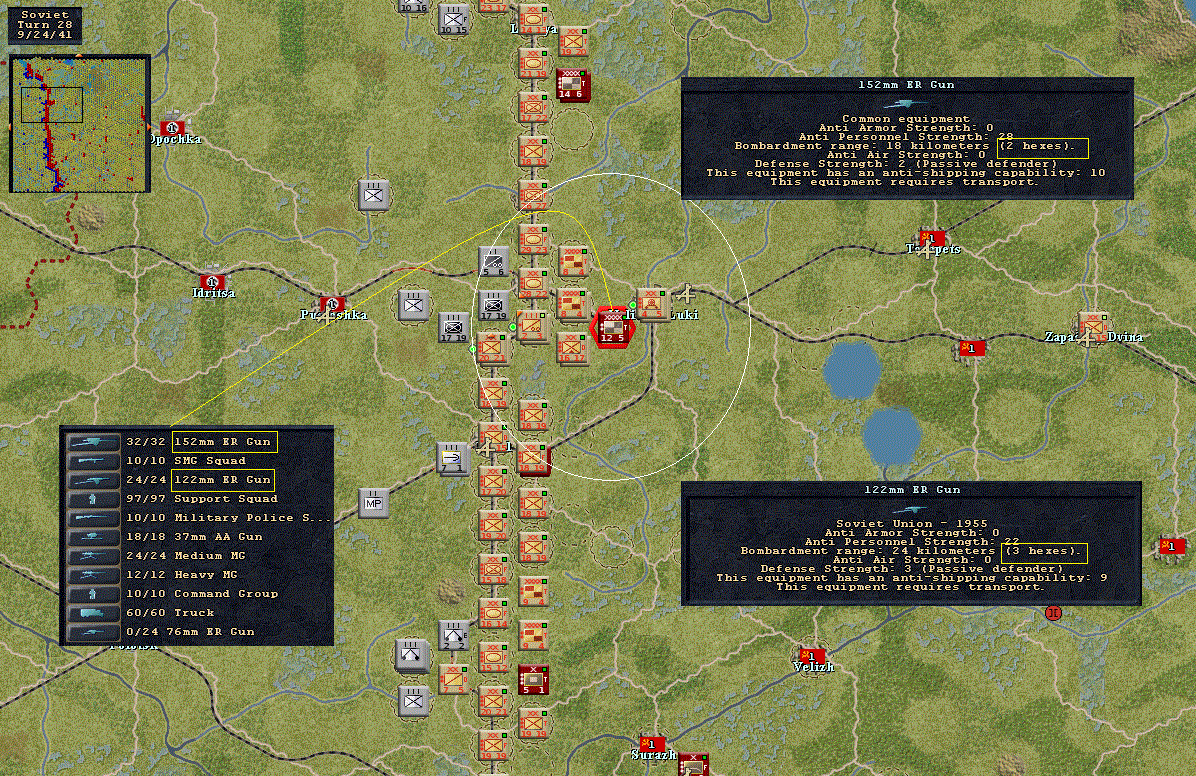Click the Military Police S... equipment row
Screen dimensions: 1196x776
[197, 518]
